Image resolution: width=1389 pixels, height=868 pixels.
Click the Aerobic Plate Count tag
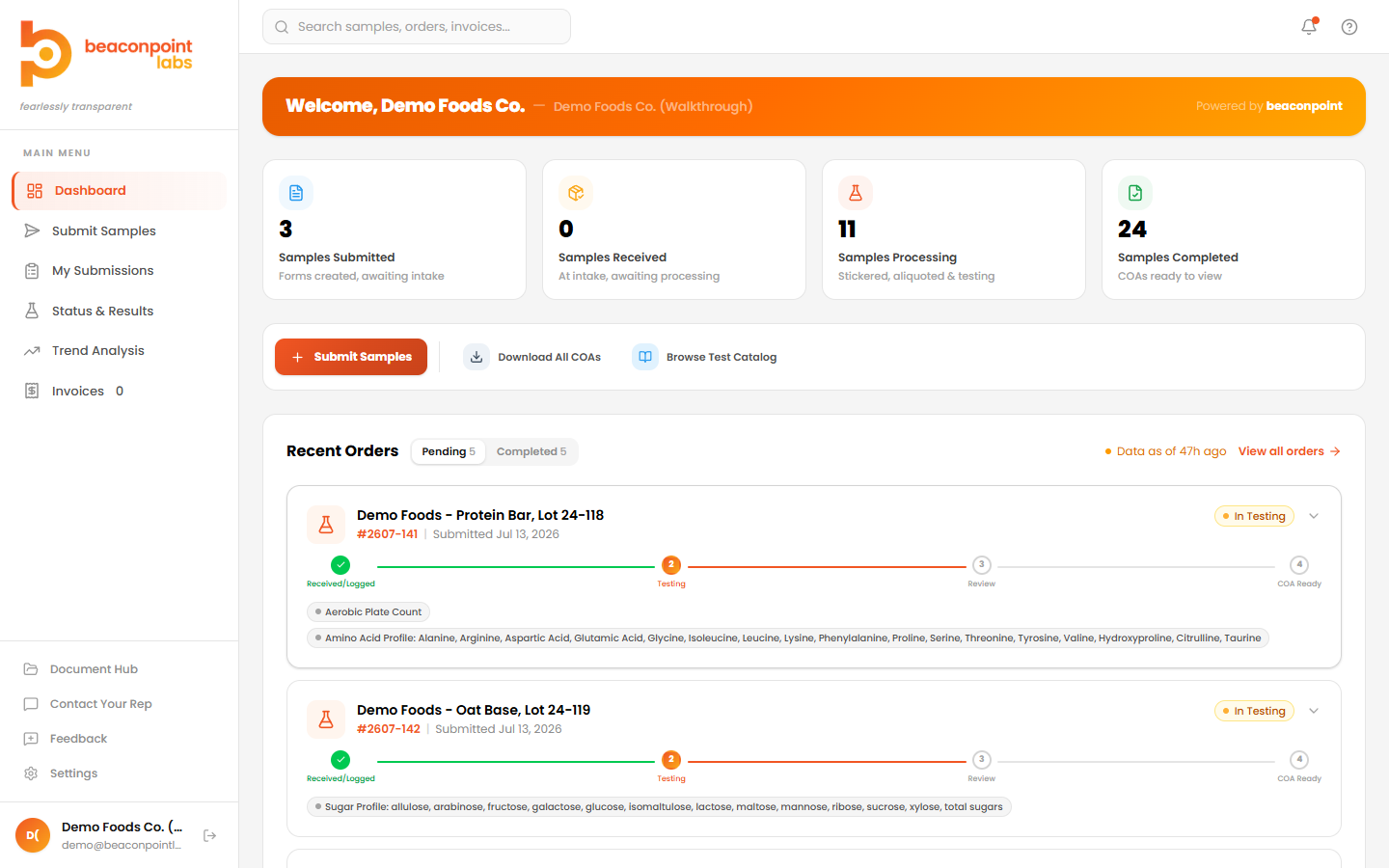(x=368, y=611)
